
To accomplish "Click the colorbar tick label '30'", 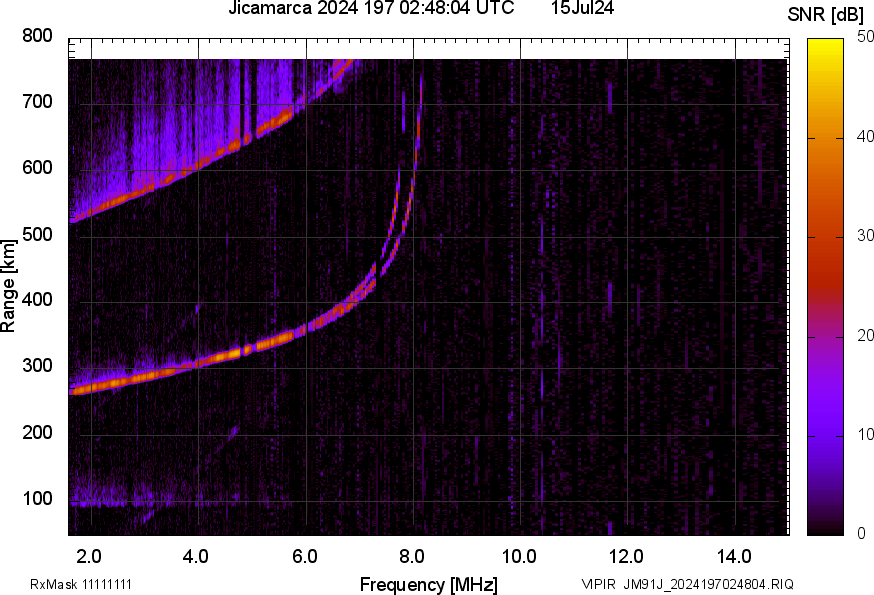I will tap(866, 236).
